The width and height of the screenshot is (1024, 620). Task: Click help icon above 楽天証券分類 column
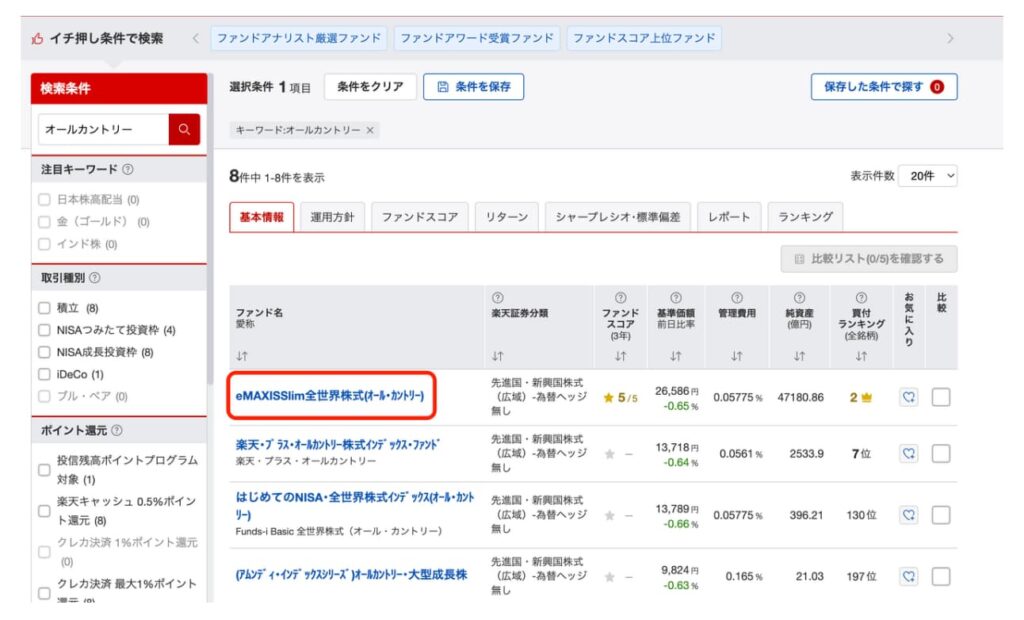[498, 297]
